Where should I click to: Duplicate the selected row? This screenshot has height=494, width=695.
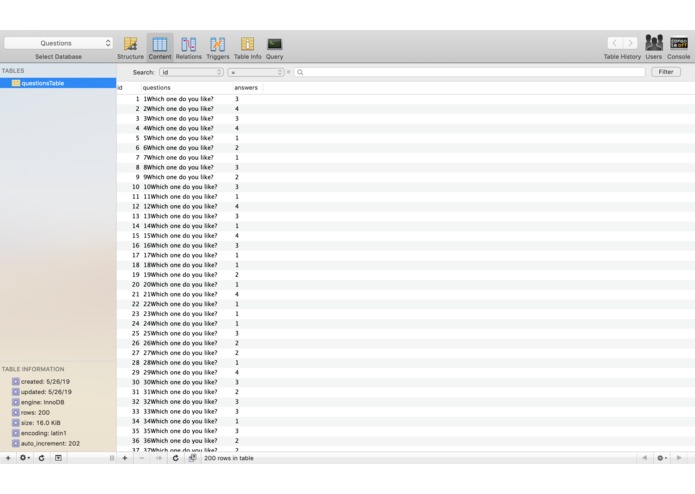158,458
